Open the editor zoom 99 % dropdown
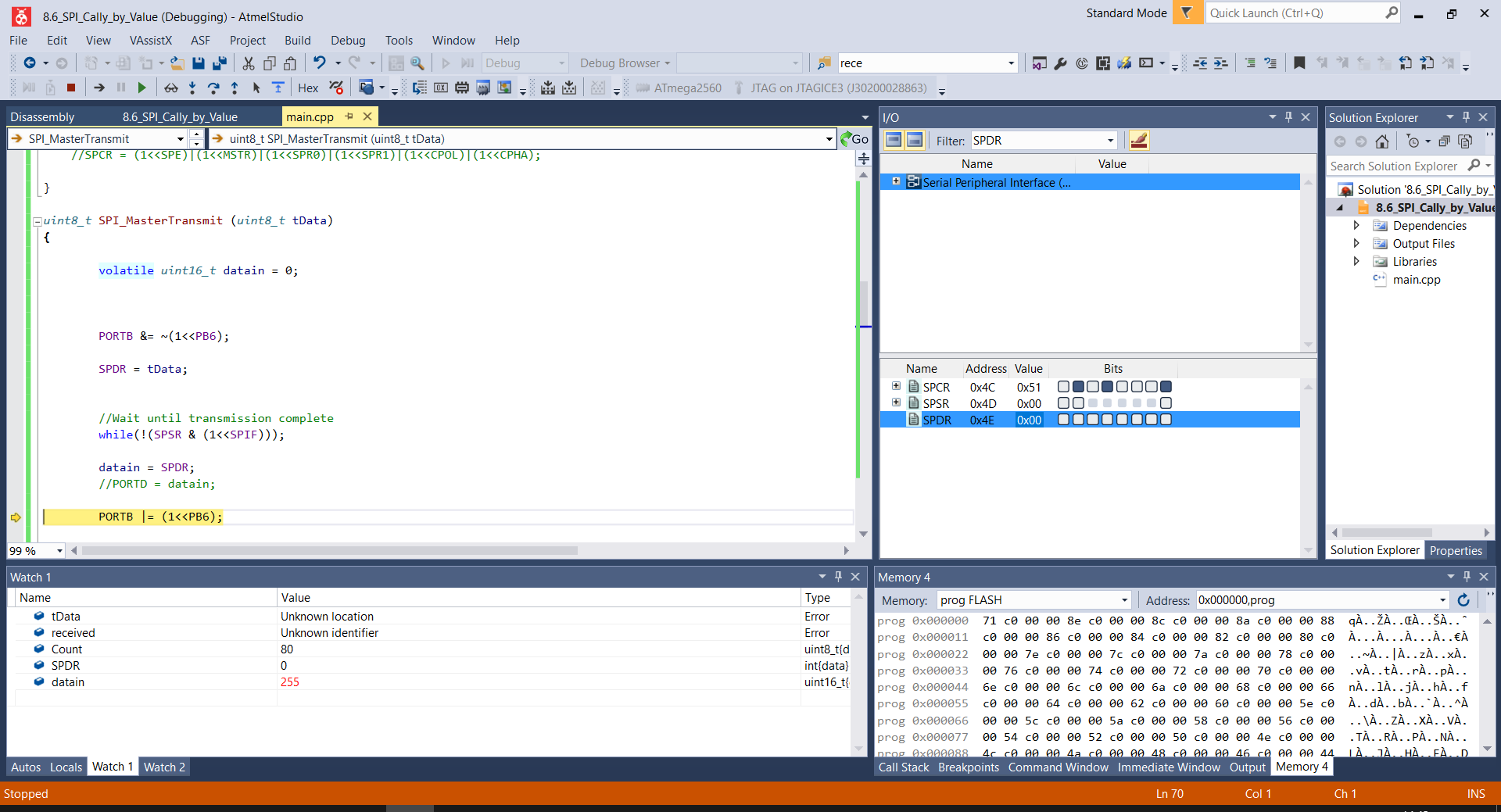The height and width of the screenshot is (812, 1501). tap(59, 551)
